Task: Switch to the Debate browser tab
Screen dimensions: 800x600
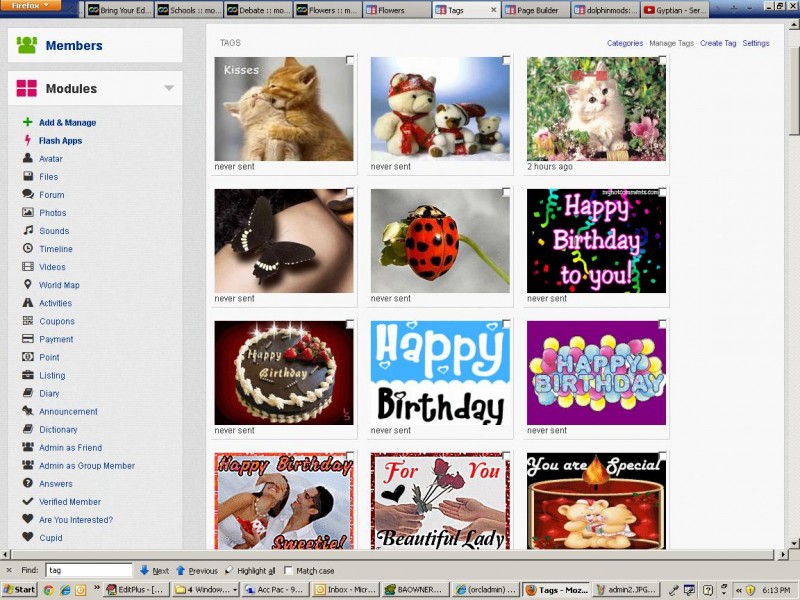Action: pos(258,10)
